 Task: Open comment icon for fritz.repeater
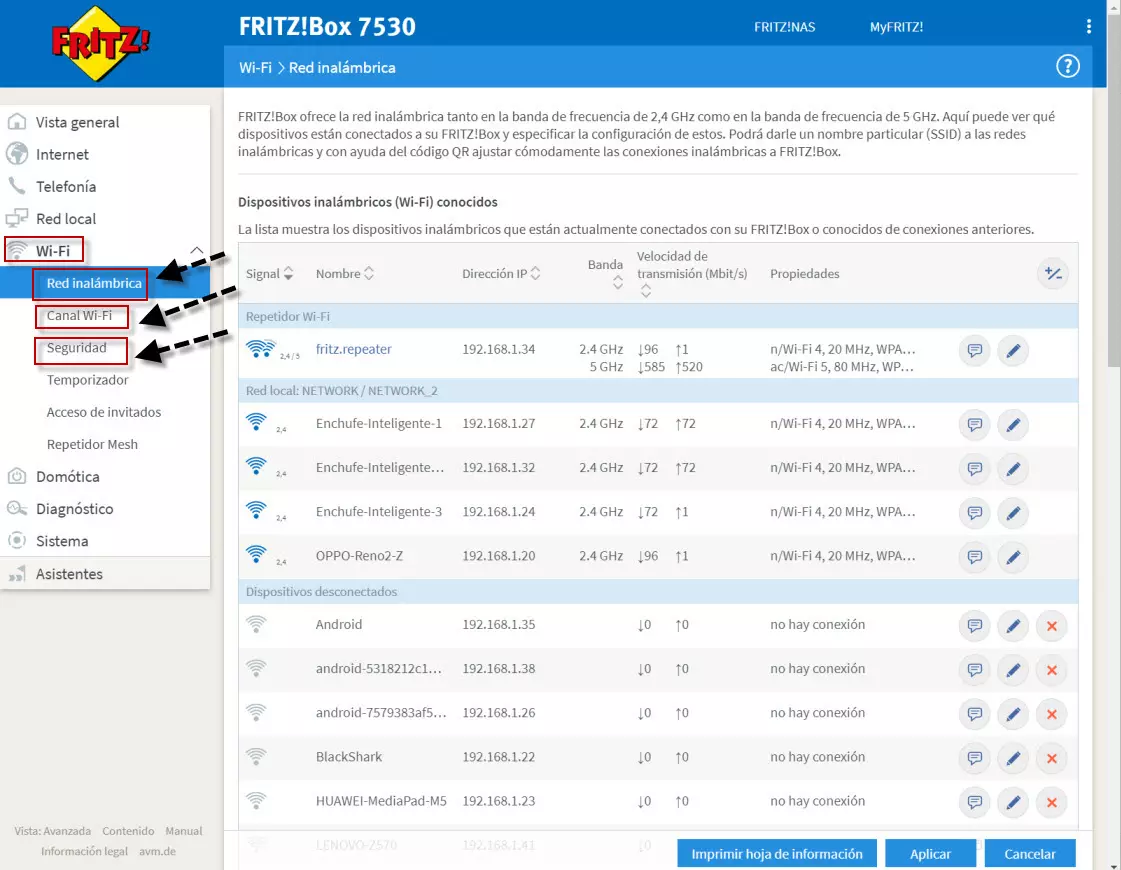pyautogui.click(x=974, y=350)
